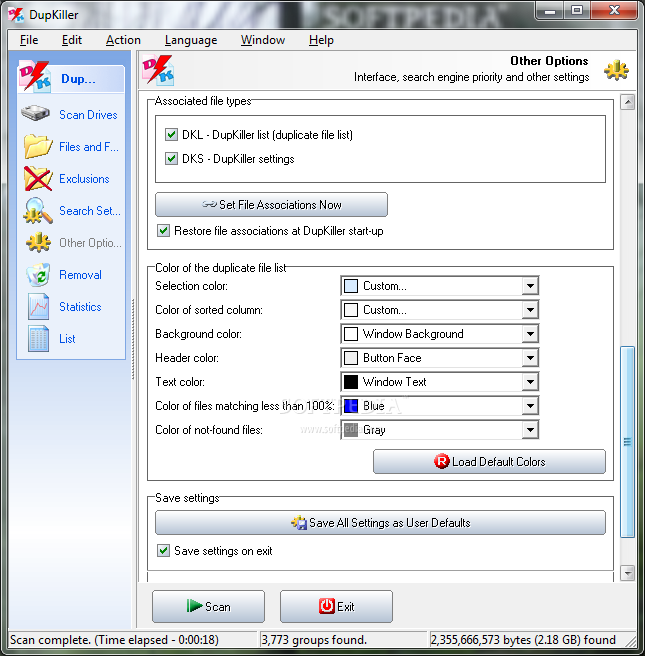Open the Window menu
645x656 pixels.
(263, 40)
